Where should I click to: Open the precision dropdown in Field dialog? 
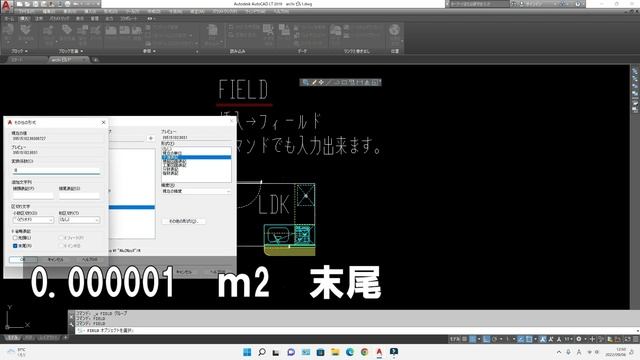coord(196,191)
